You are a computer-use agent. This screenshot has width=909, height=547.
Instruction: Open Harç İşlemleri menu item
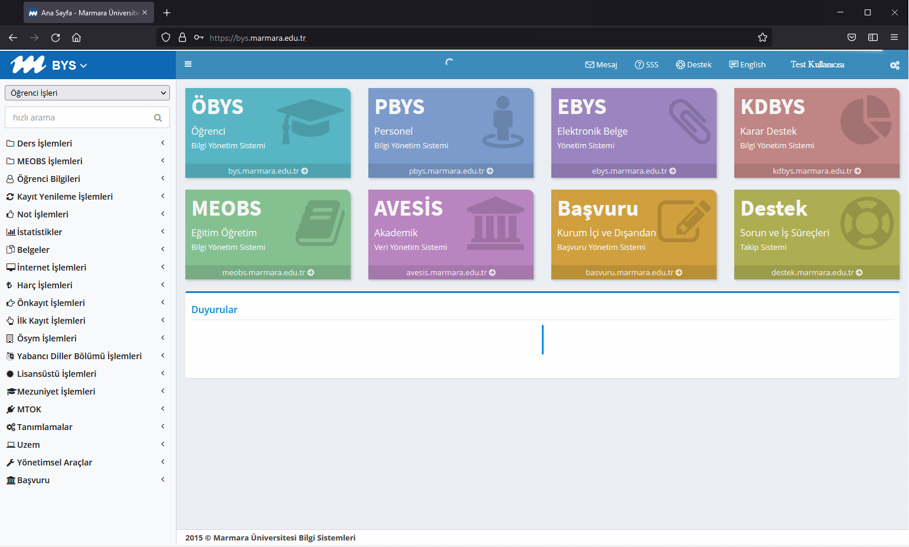tap(87, 285)
